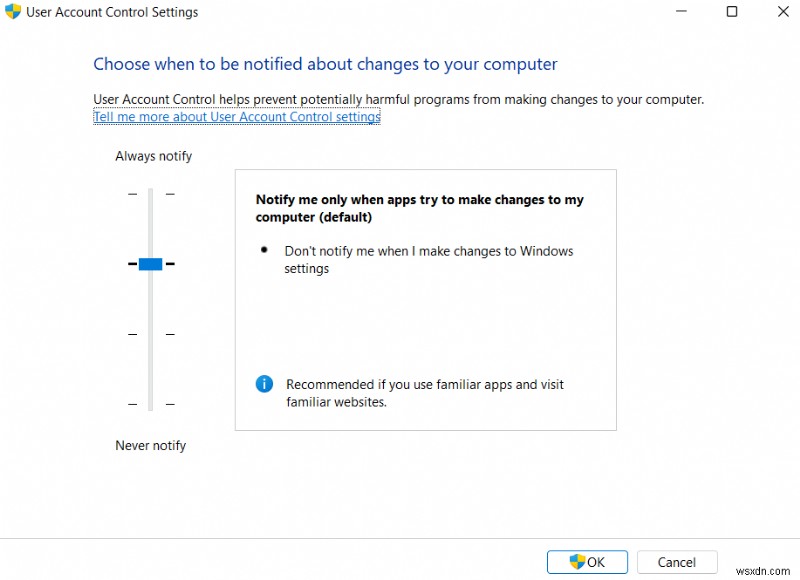Click the UAC shield icon in the title bar

click(14, 12)
